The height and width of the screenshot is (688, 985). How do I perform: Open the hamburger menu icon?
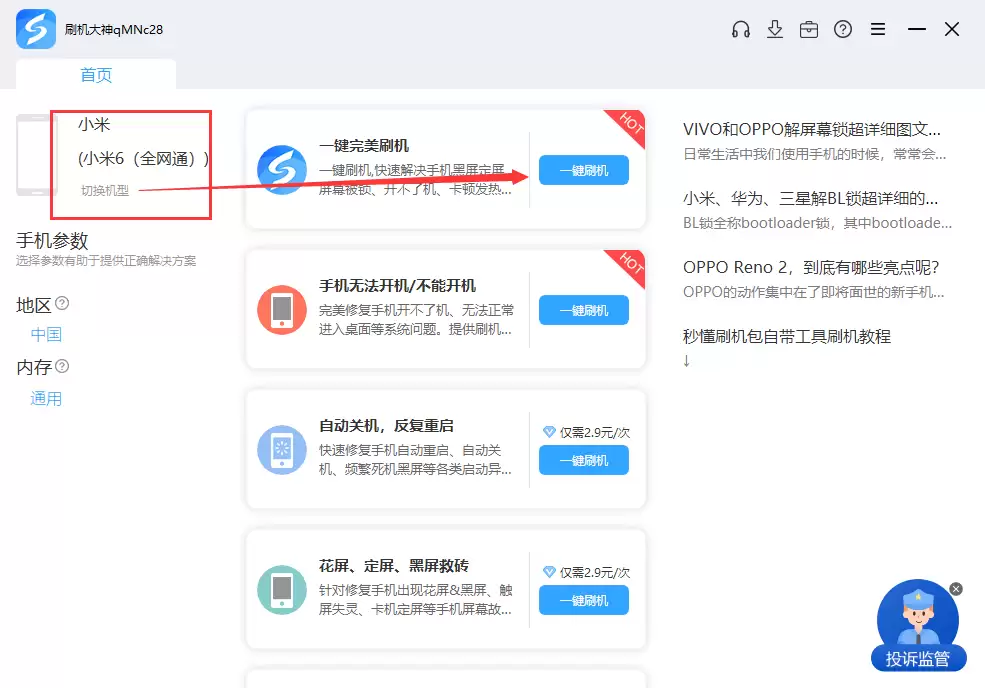pyautogui.click(x=878, y=30)
